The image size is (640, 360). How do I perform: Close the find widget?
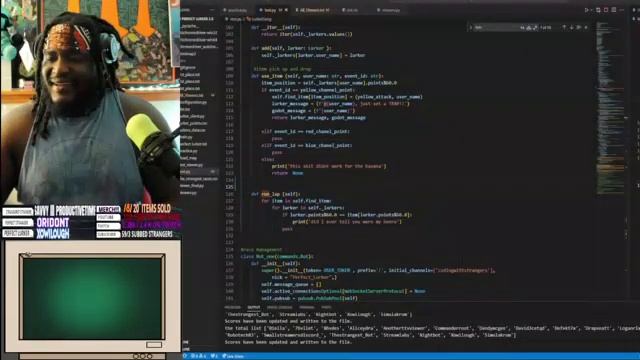586,27
